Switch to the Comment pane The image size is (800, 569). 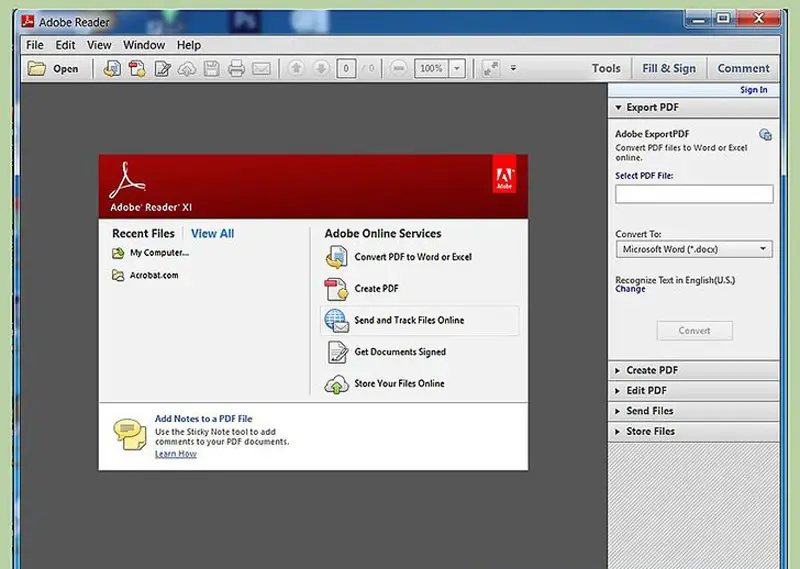click(x=743, y=68)
